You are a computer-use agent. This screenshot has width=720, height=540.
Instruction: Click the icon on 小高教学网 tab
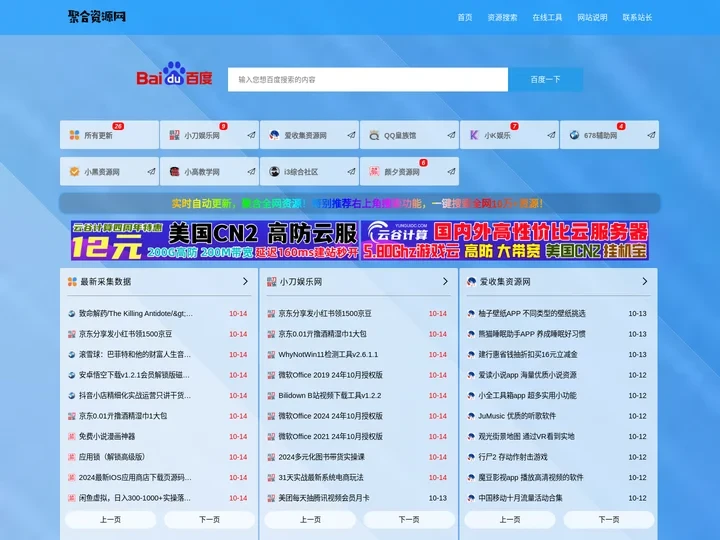(x=174, y=171)
